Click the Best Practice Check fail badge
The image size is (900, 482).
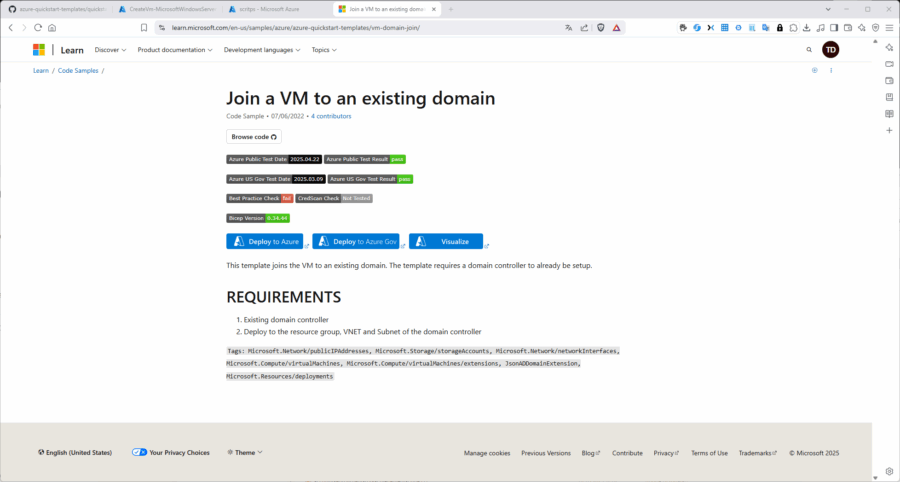tap(260, 198)
